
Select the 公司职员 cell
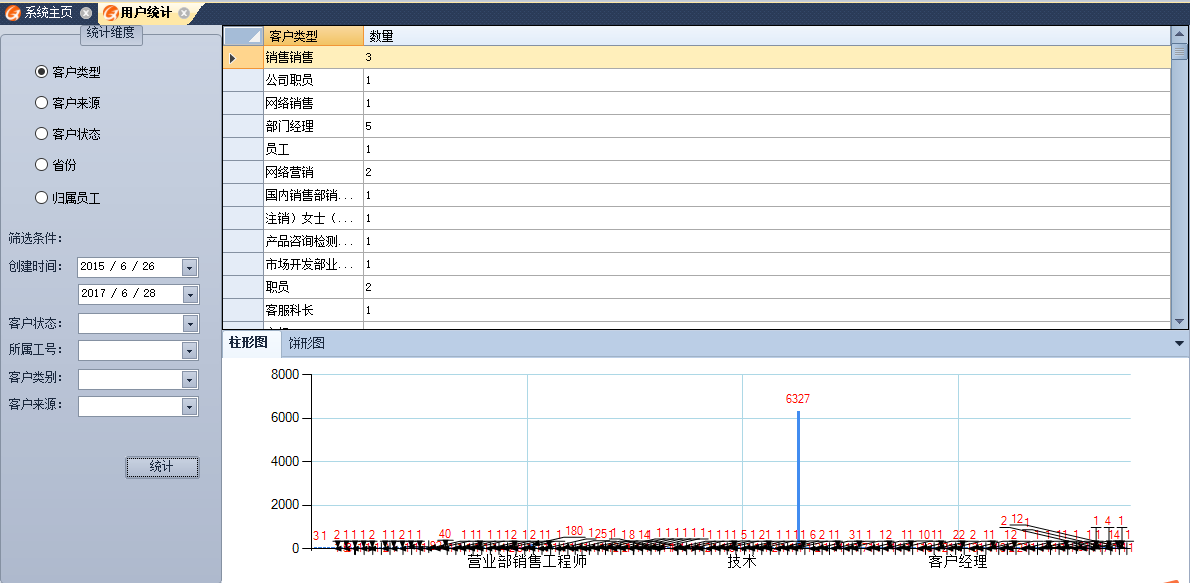coord(313,80)
